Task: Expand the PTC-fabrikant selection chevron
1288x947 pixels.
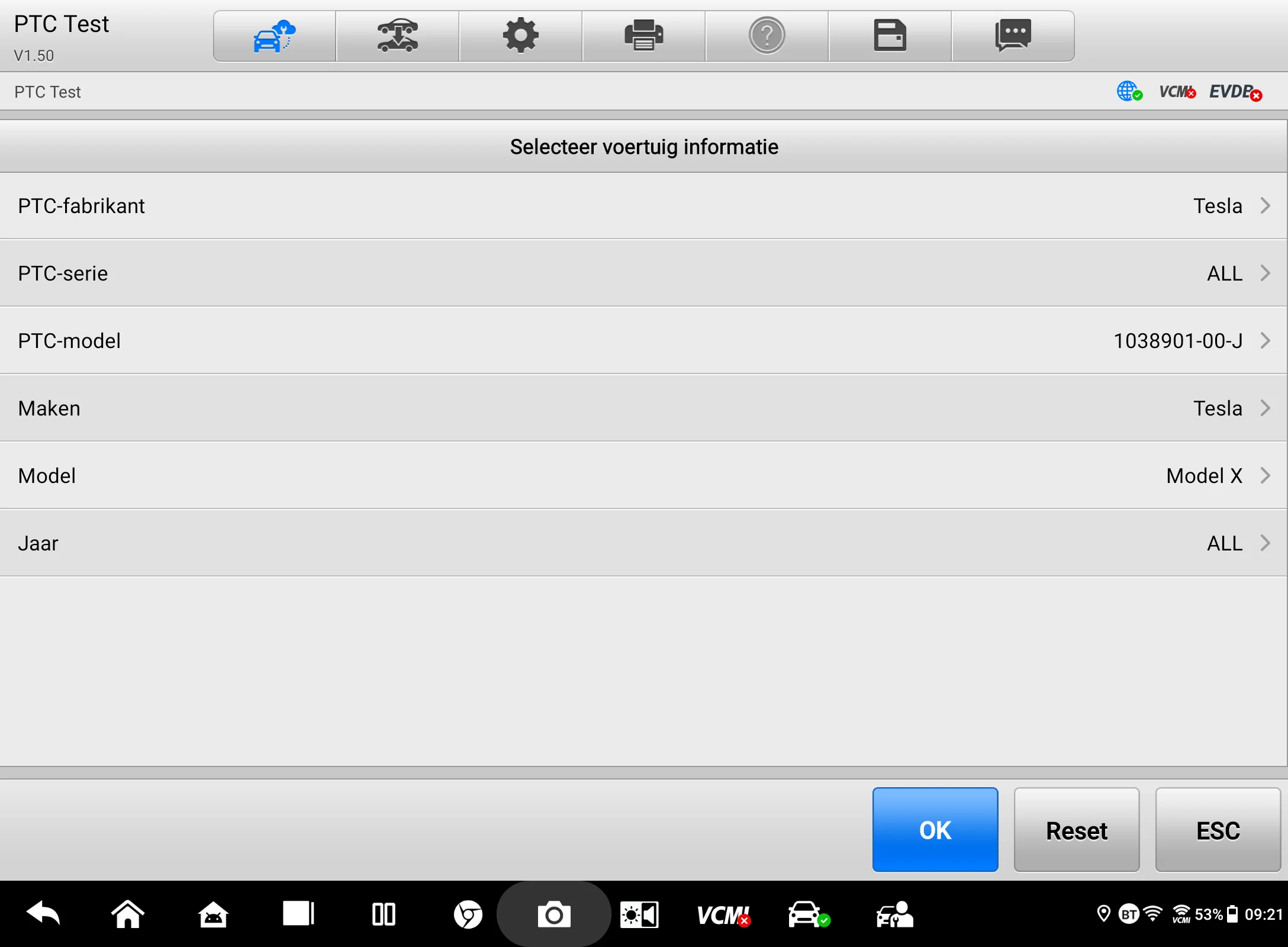Action: 1266,205
